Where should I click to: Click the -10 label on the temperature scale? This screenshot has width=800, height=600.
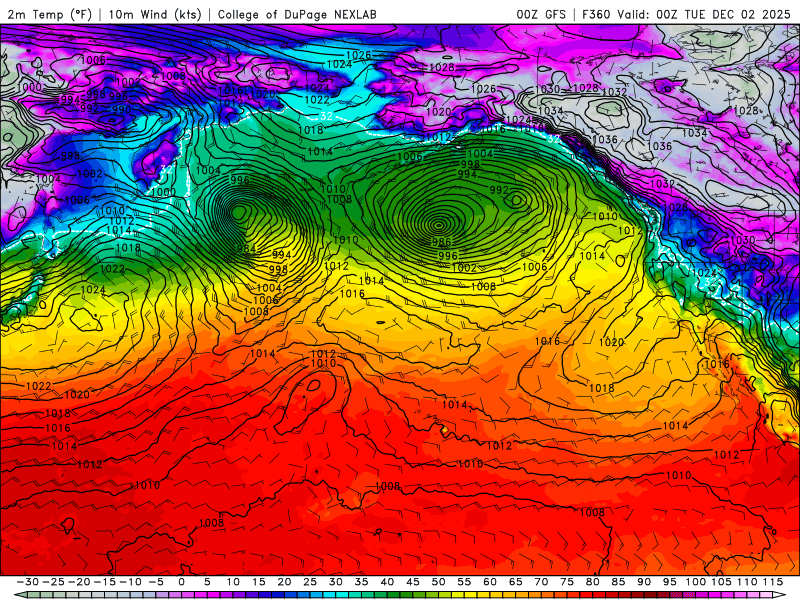point(130,582)
